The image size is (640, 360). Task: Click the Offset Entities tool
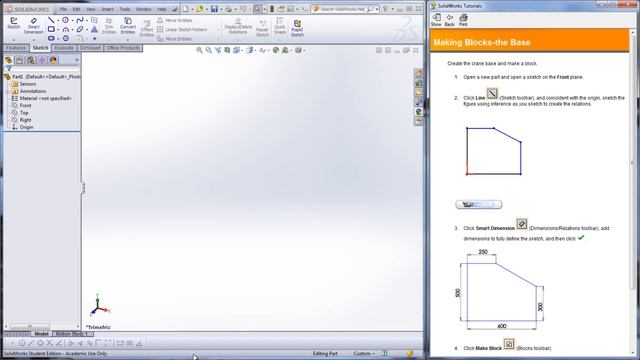coord(147,29)
